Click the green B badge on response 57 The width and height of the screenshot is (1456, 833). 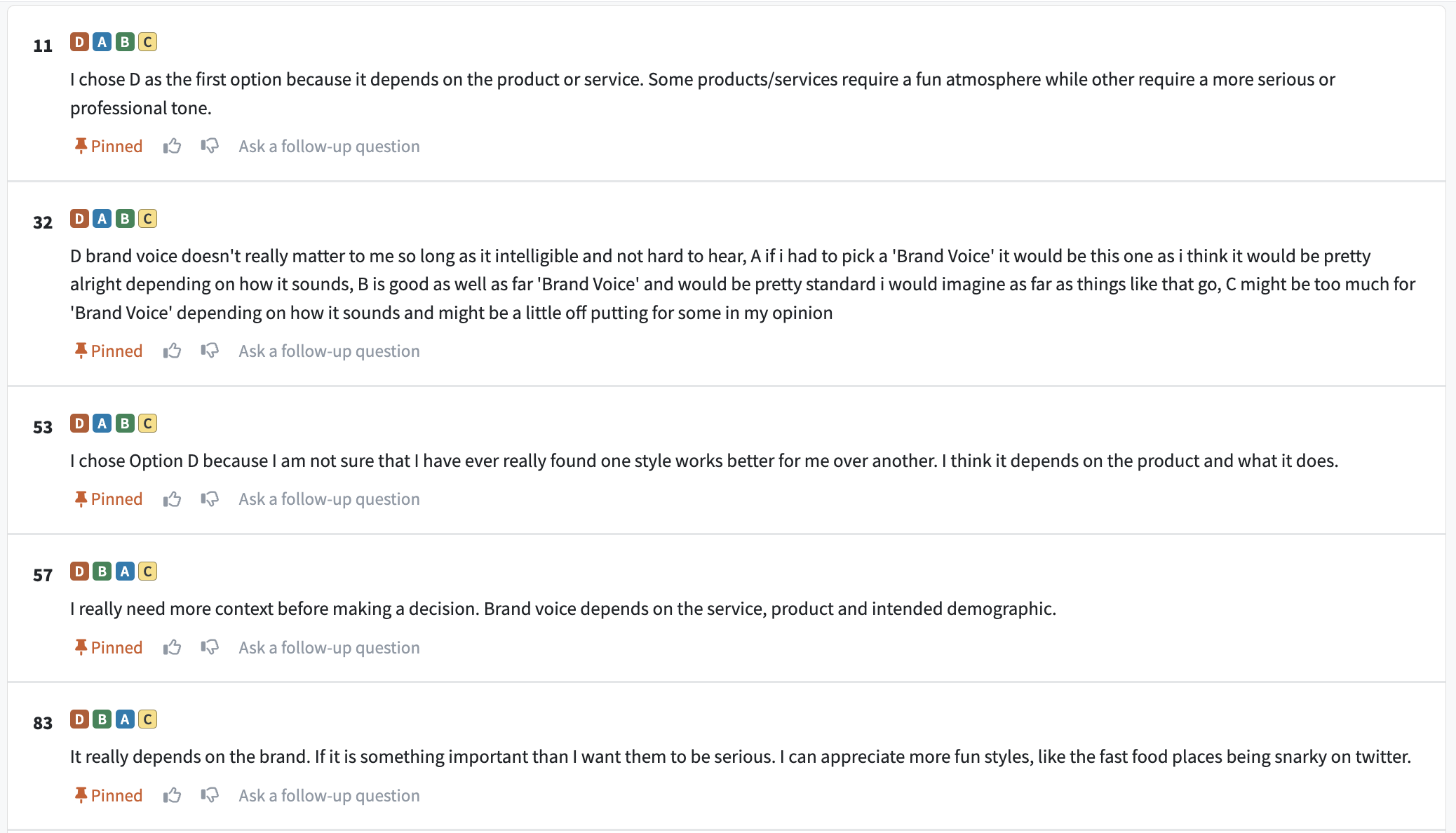(x=102, y=571)
